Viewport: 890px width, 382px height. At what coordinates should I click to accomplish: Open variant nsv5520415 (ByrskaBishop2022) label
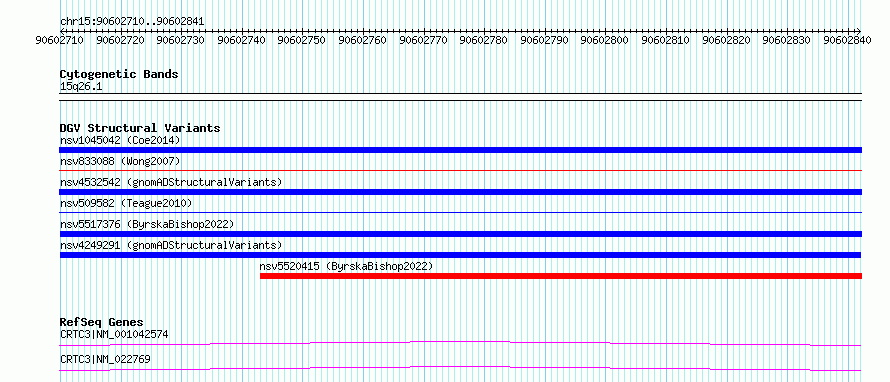346,266
